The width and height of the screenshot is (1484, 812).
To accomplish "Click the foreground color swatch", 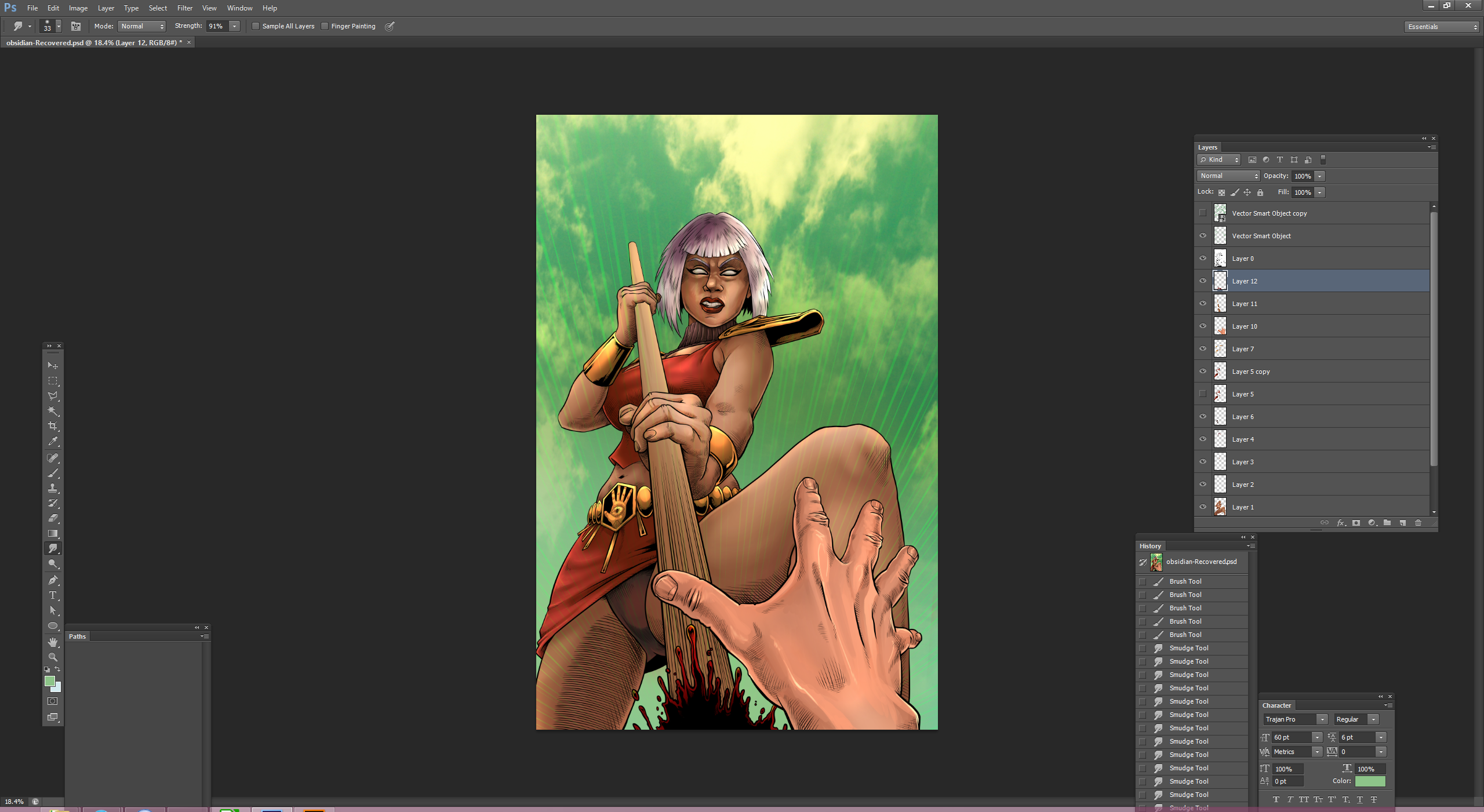I will 49,681.
